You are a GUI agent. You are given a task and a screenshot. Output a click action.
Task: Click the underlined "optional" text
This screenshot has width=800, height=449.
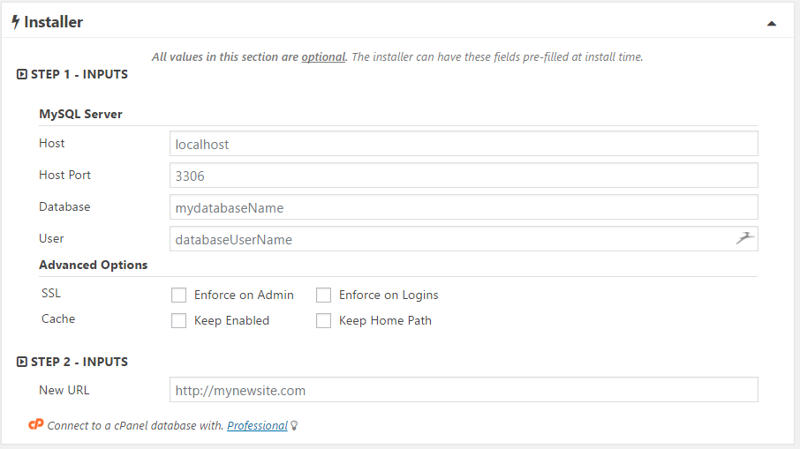tap(323, 57)
